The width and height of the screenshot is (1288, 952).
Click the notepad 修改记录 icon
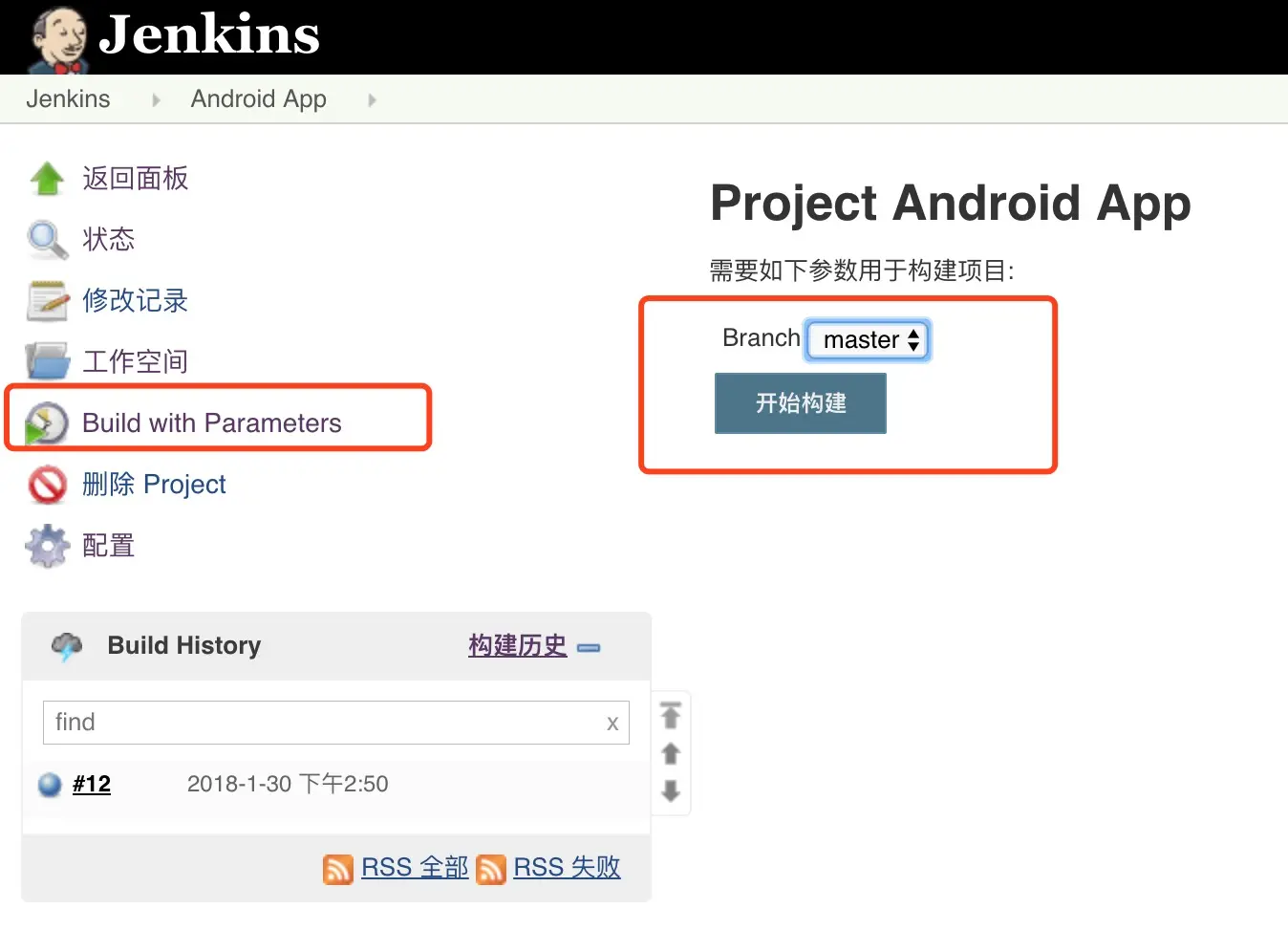(48, 301)
